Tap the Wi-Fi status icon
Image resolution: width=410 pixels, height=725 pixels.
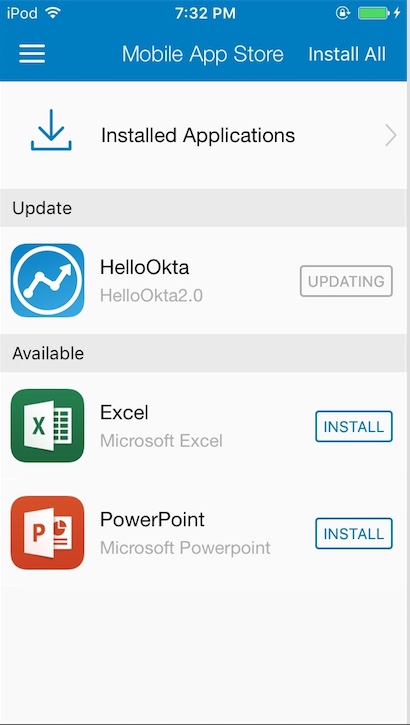pos(54,13)
